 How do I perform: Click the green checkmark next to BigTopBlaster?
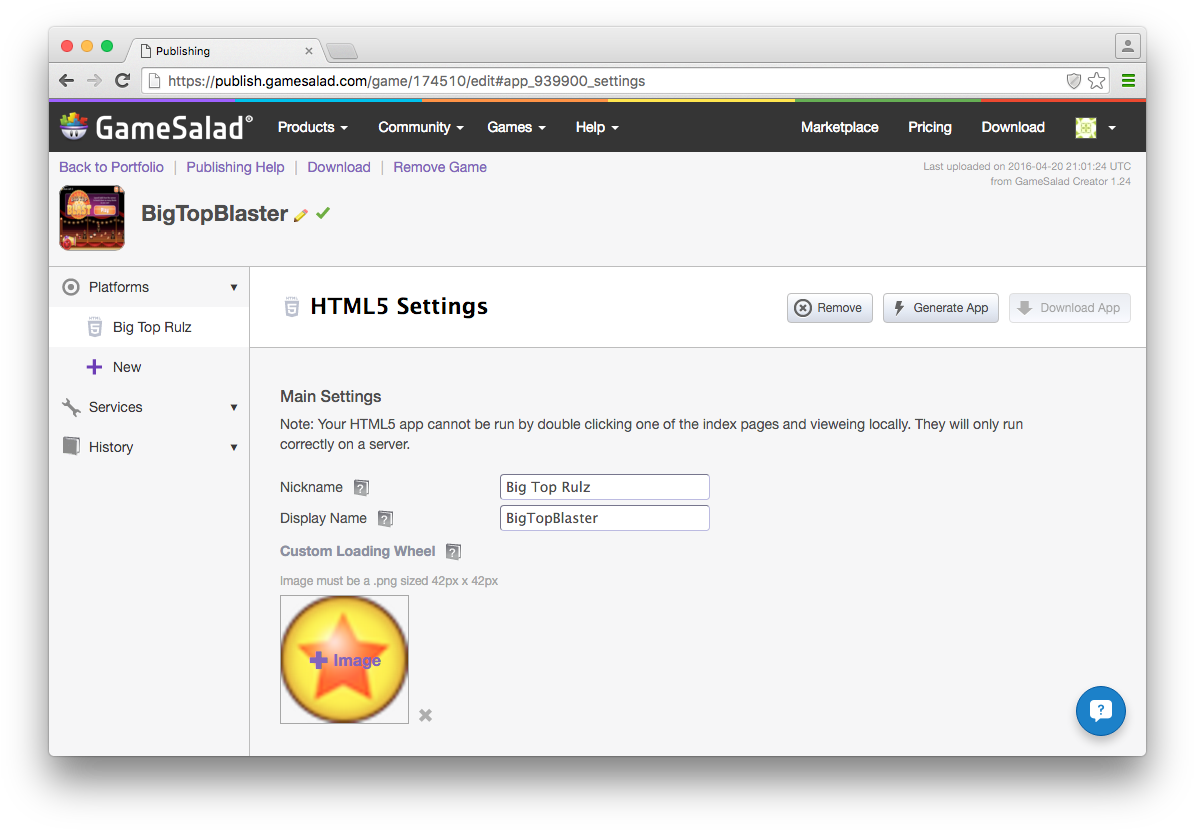coord(324,213)
